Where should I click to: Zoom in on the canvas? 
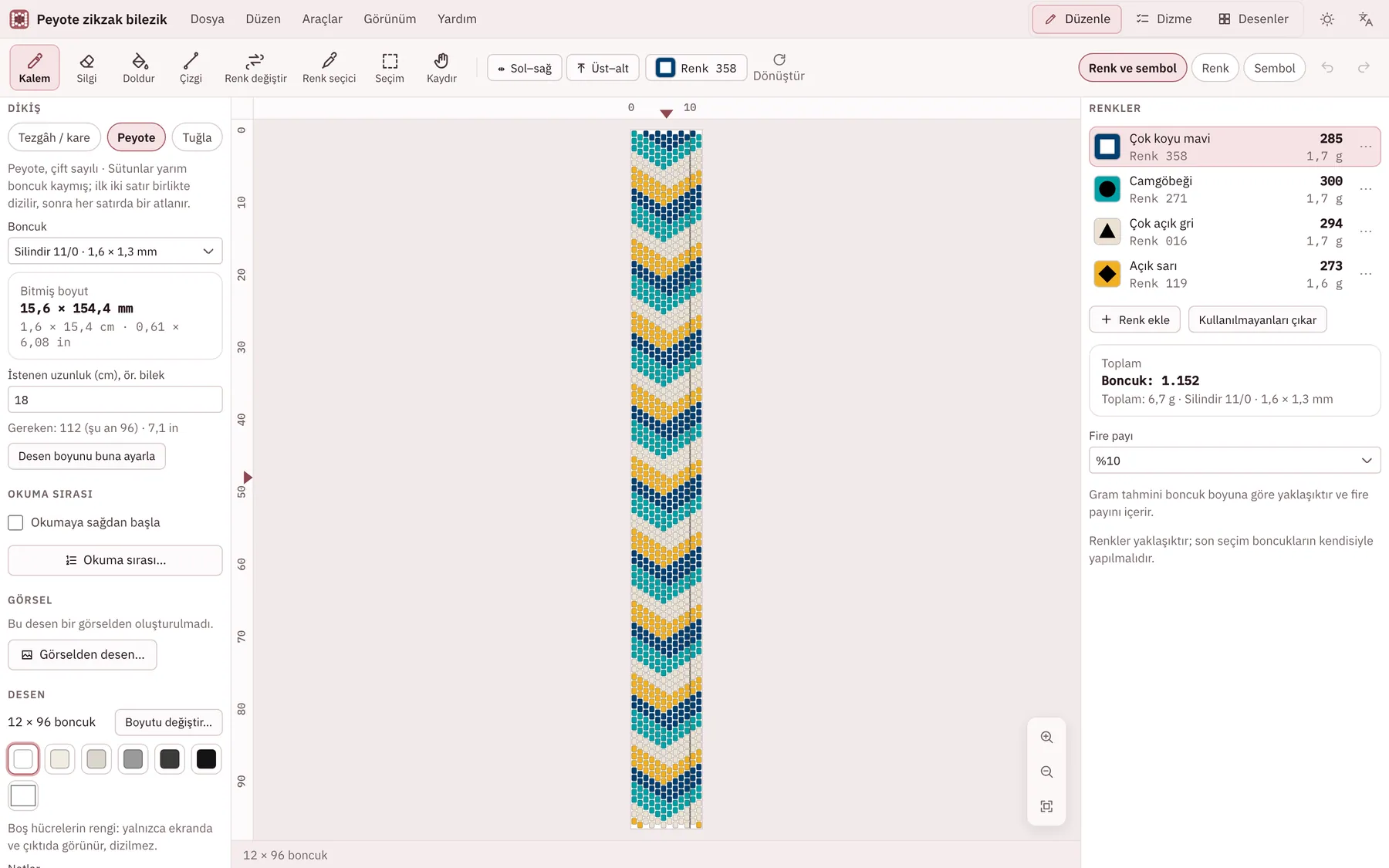pos(1046,737)
